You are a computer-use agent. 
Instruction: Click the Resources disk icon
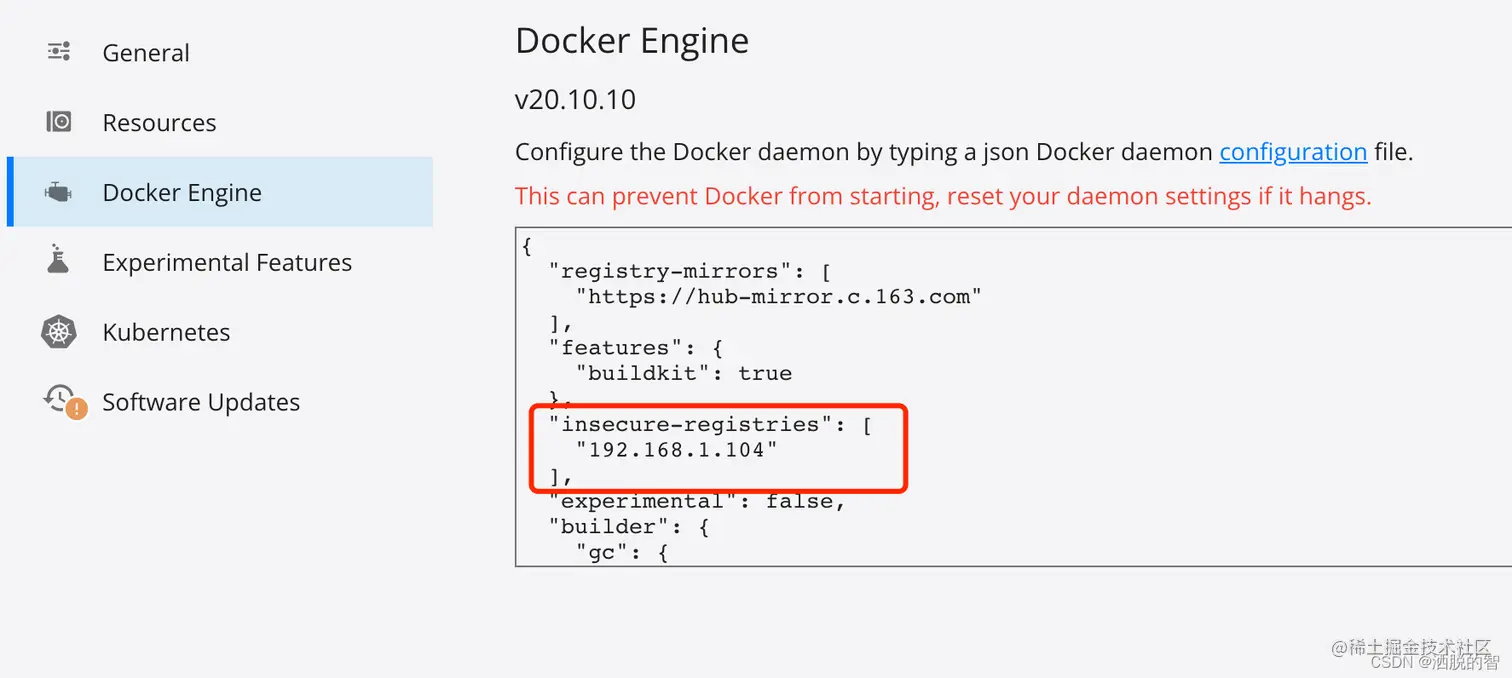59,122
